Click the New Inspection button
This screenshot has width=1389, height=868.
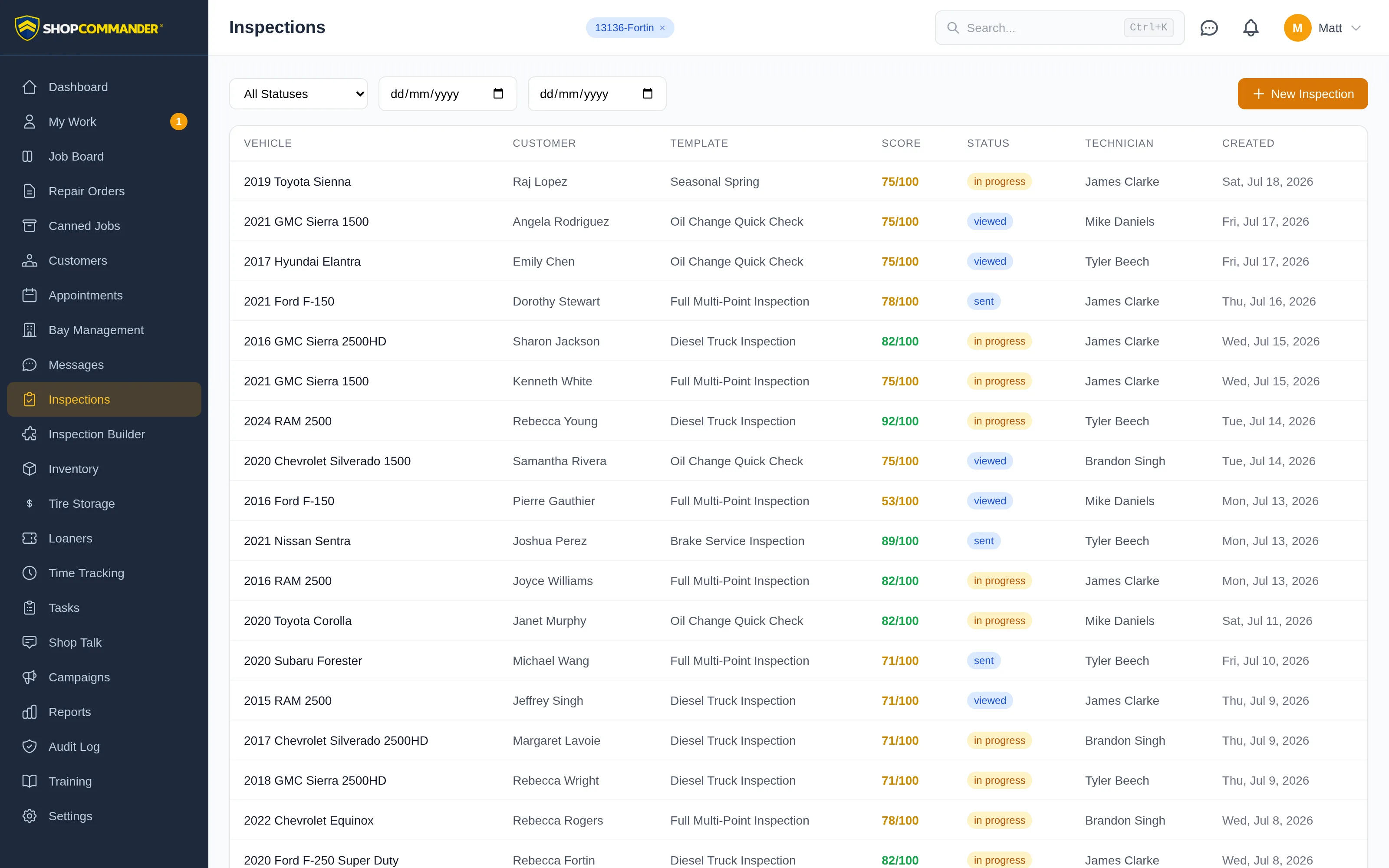point(1302,94)
